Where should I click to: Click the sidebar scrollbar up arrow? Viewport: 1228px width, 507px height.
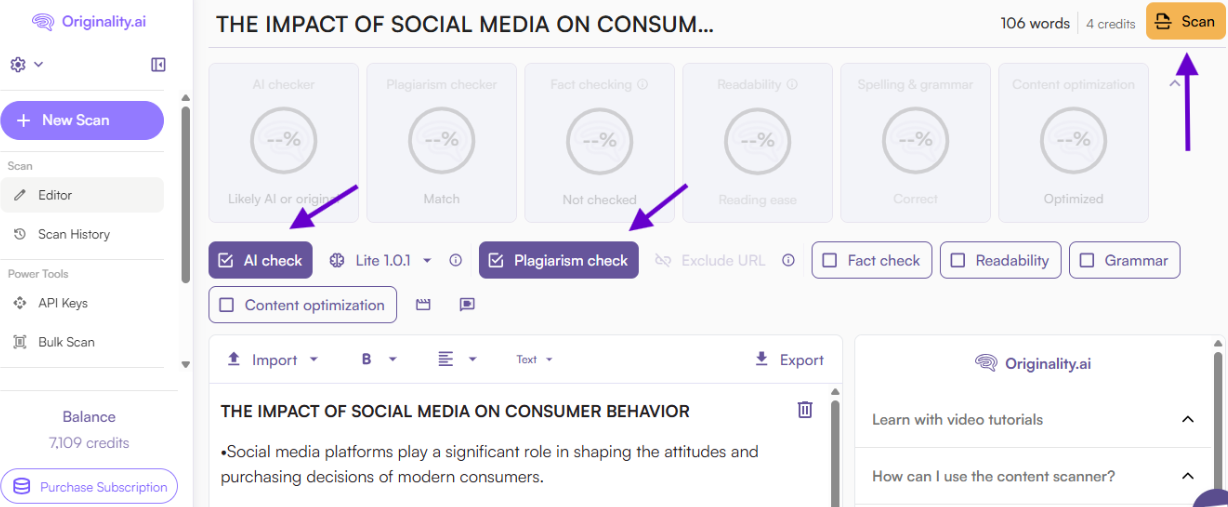click(x=185, y=98)
